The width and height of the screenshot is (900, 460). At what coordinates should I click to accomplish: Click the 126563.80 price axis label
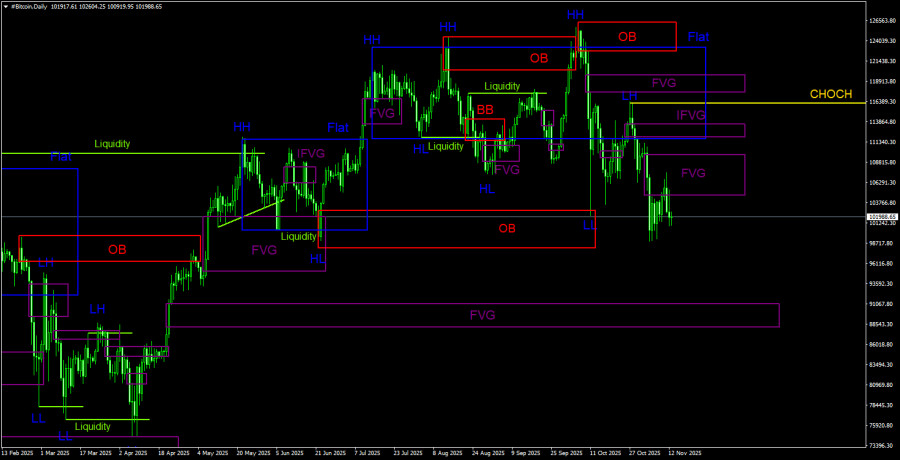click(881, 20)
